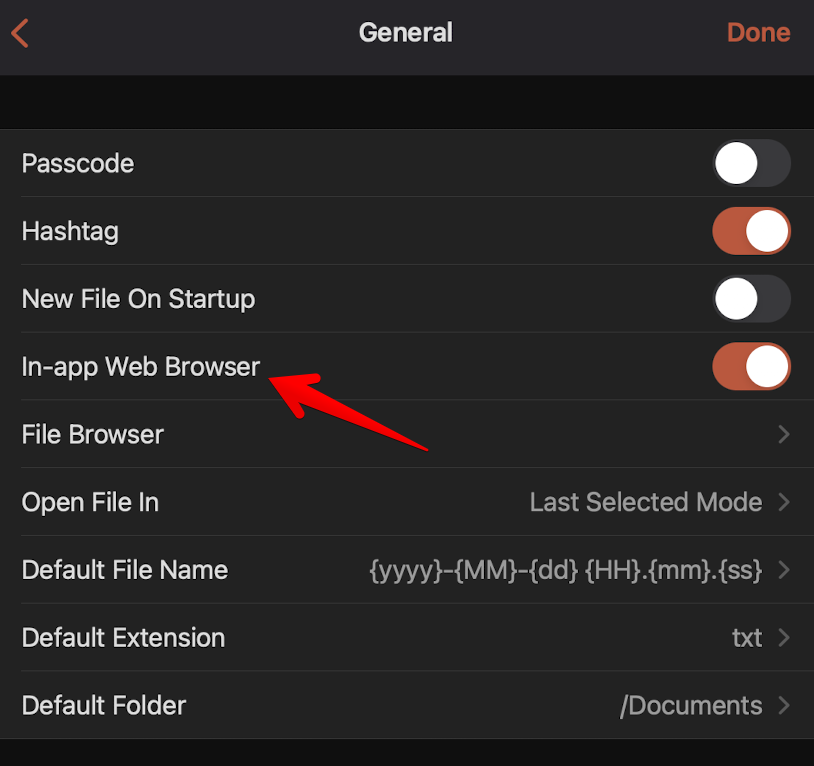Click the Last Selected Mode value
Screen dimensions: 814x766
[x=645, y=502]
